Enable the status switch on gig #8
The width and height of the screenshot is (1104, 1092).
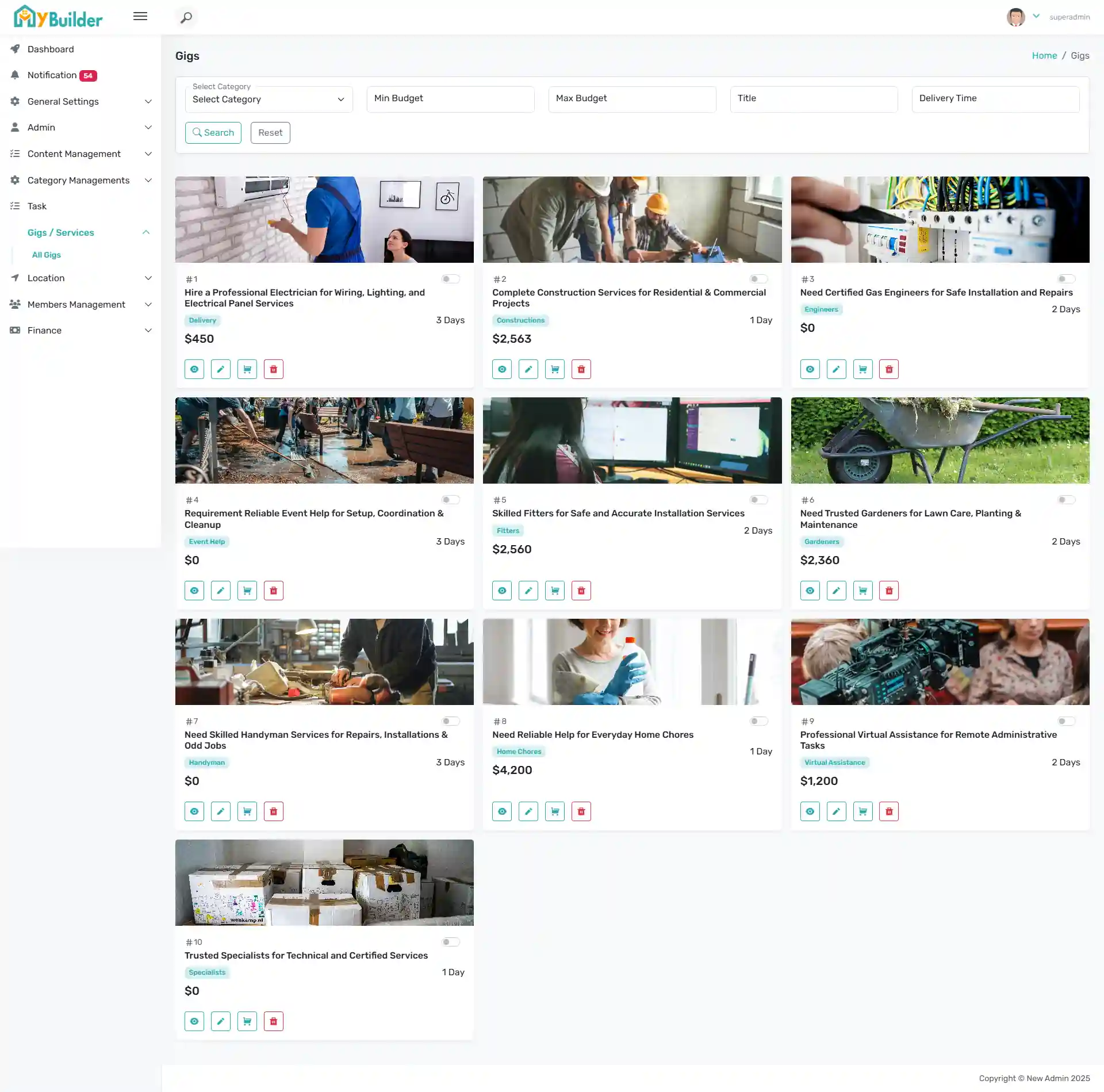(x=758, y=721)
